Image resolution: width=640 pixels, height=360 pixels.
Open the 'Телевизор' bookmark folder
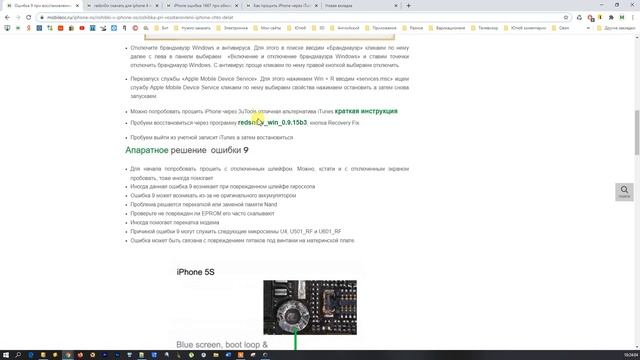click(x=484, y=28)
